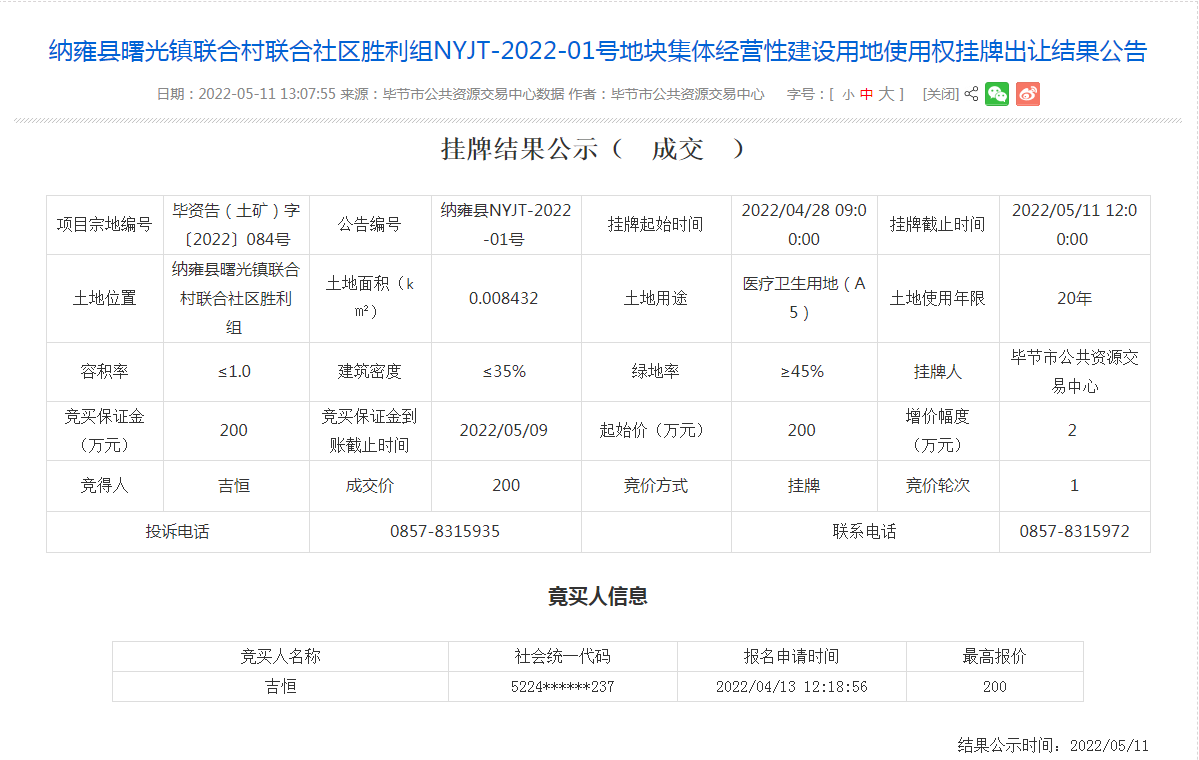Click the announcement number 纳雍县NYJT-2022-01号 cell
The image size is (1199, 760).
click(506, 225)
